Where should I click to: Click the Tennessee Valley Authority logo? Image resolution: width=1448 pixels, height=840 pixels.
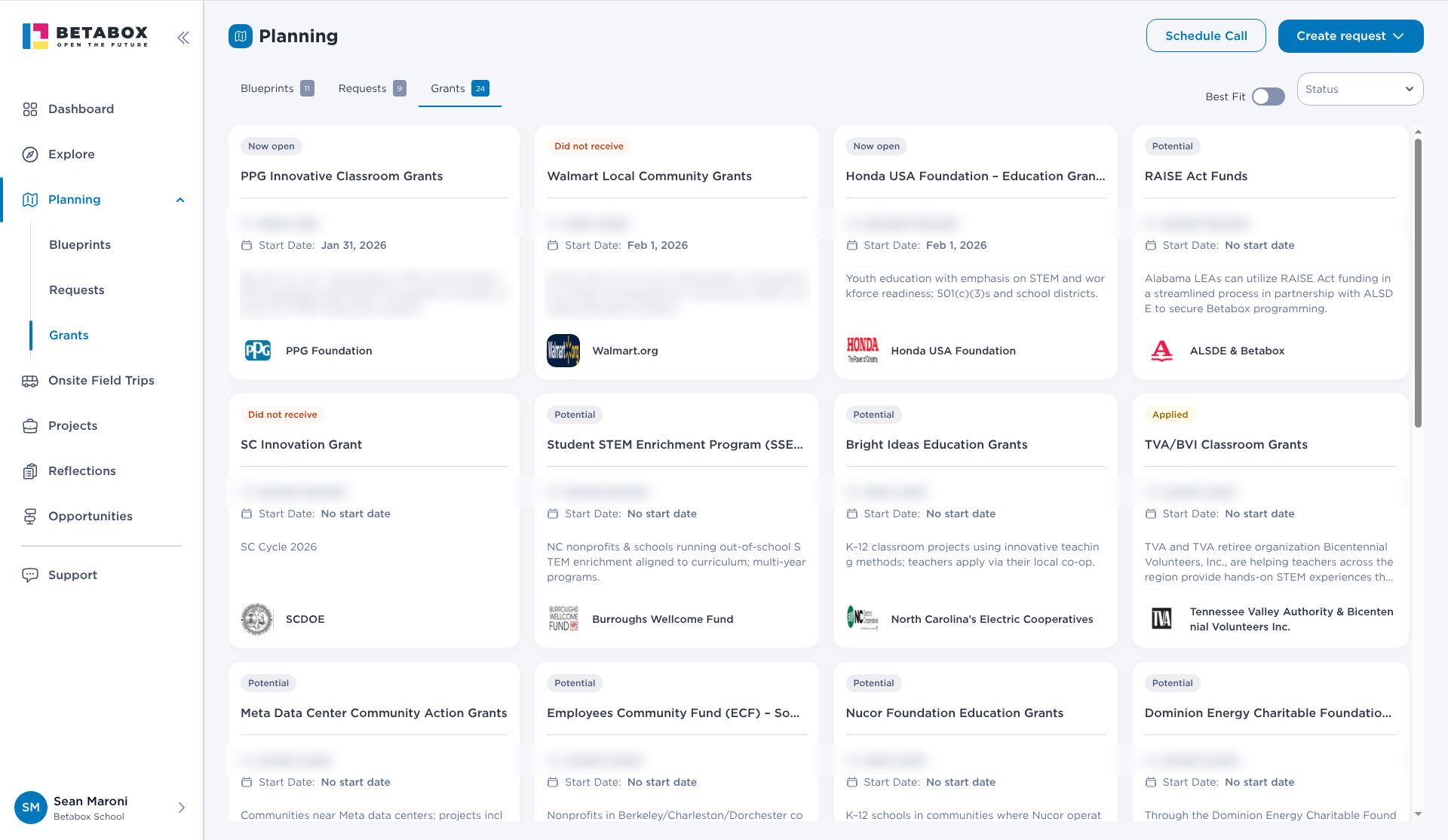(x=1161, y=619)
